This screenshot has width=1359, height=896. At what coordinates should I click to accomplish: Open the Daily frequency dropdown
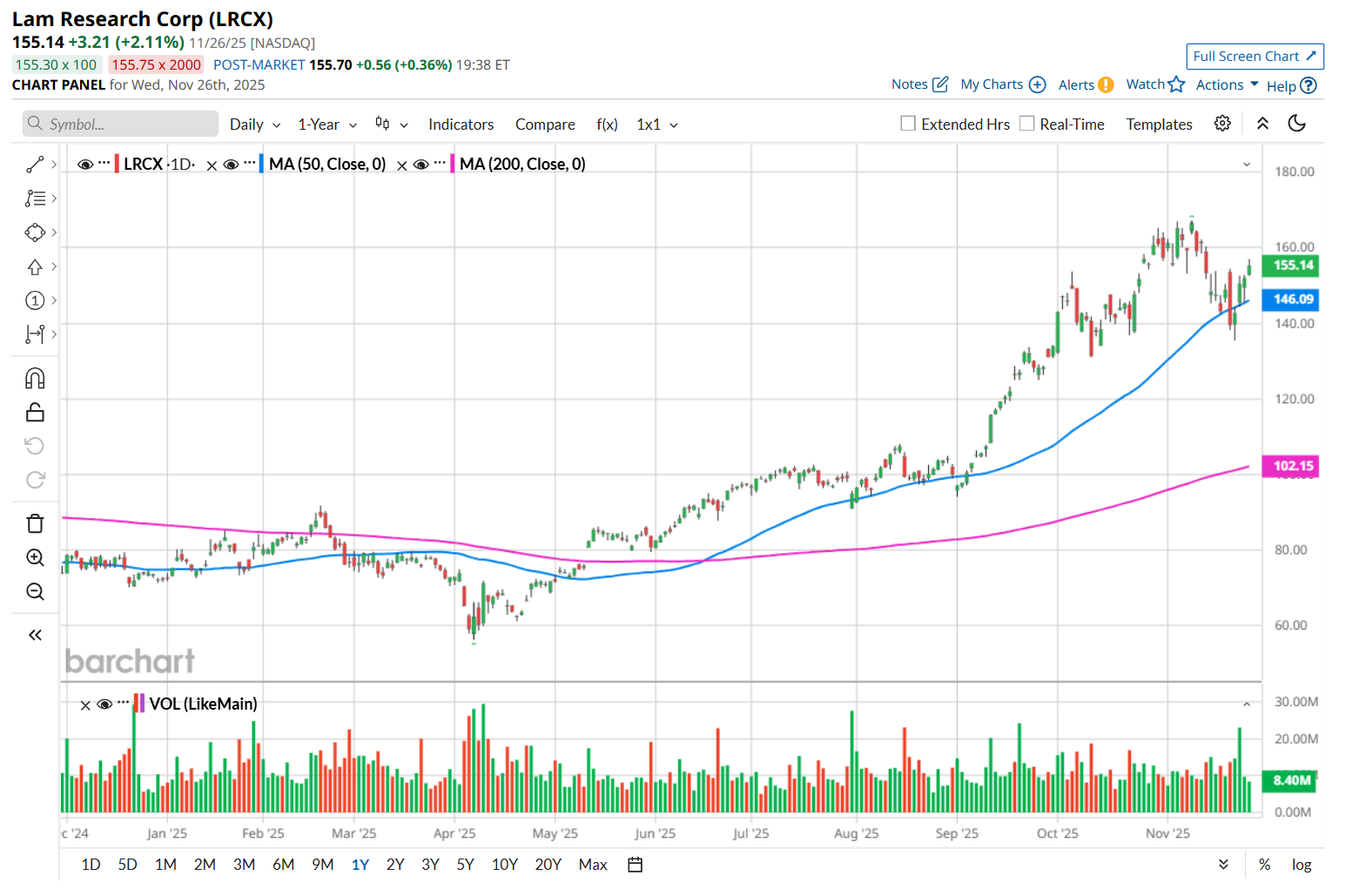[x=254, y=125]
